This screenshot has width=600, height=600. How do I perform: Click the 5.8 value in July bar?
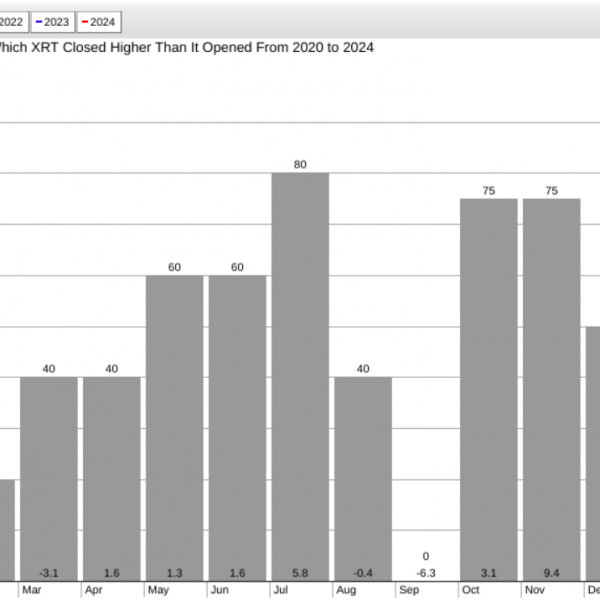tap(300, 573)
